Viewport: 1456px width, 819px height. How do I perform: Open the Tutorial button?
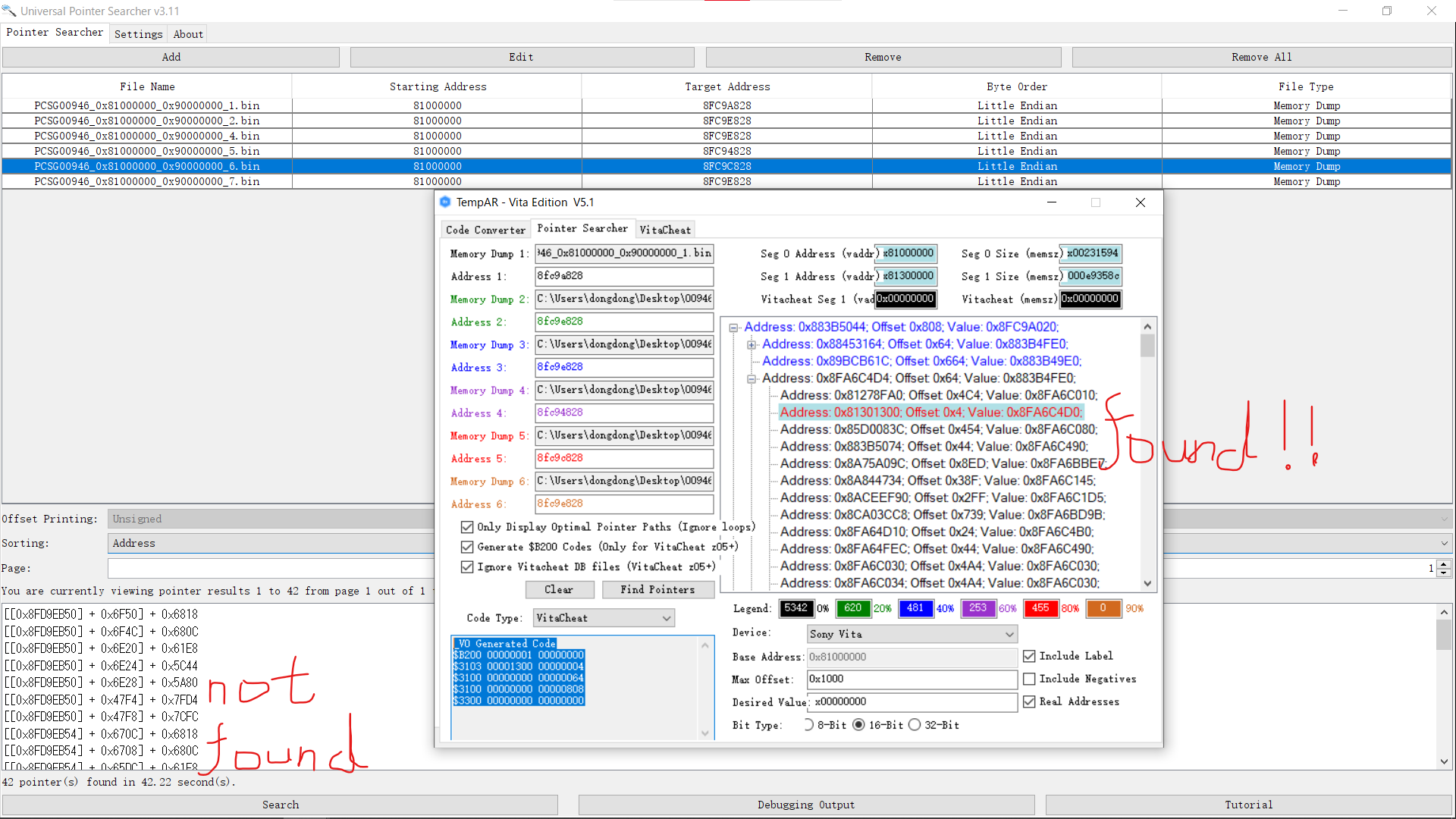[x=1249, y=805]
